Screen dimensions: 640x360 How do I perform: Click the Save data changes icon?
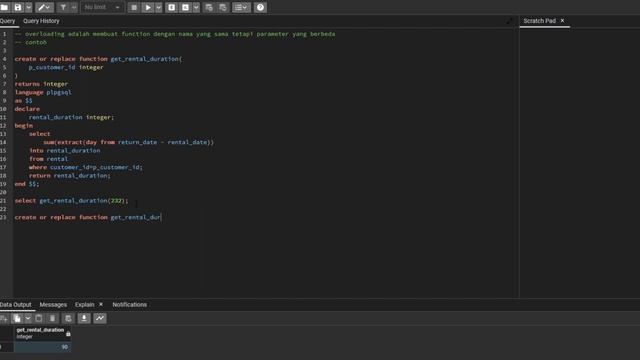68,318
